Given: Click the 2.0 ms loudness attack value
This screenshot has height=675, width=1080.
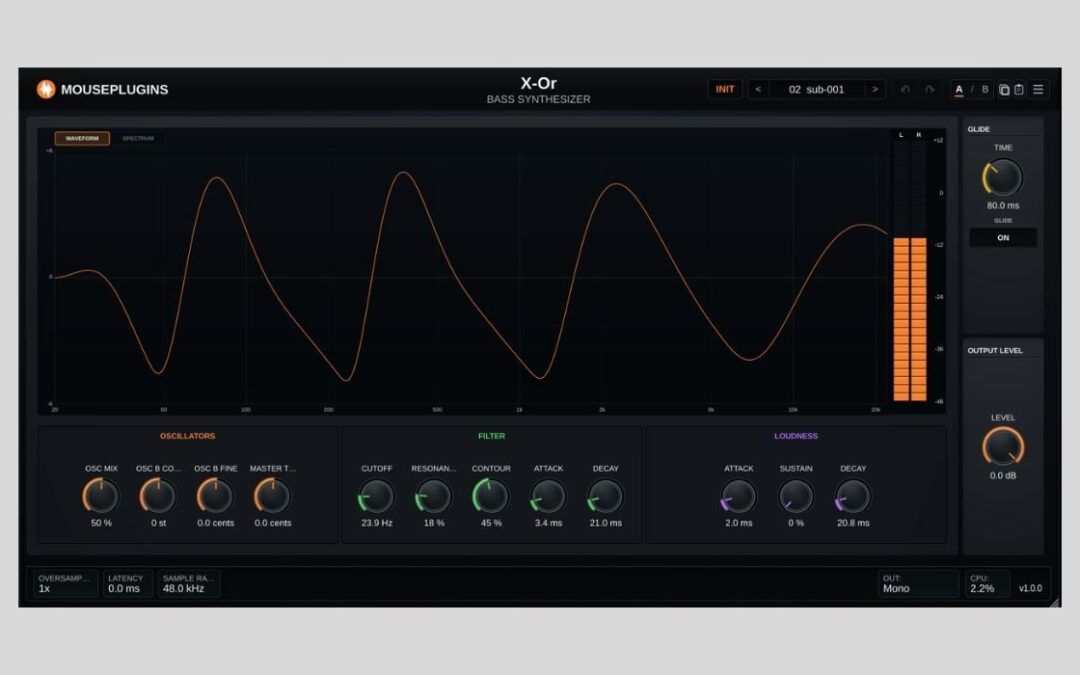Looking at the screenshot, I should point(738,523).
